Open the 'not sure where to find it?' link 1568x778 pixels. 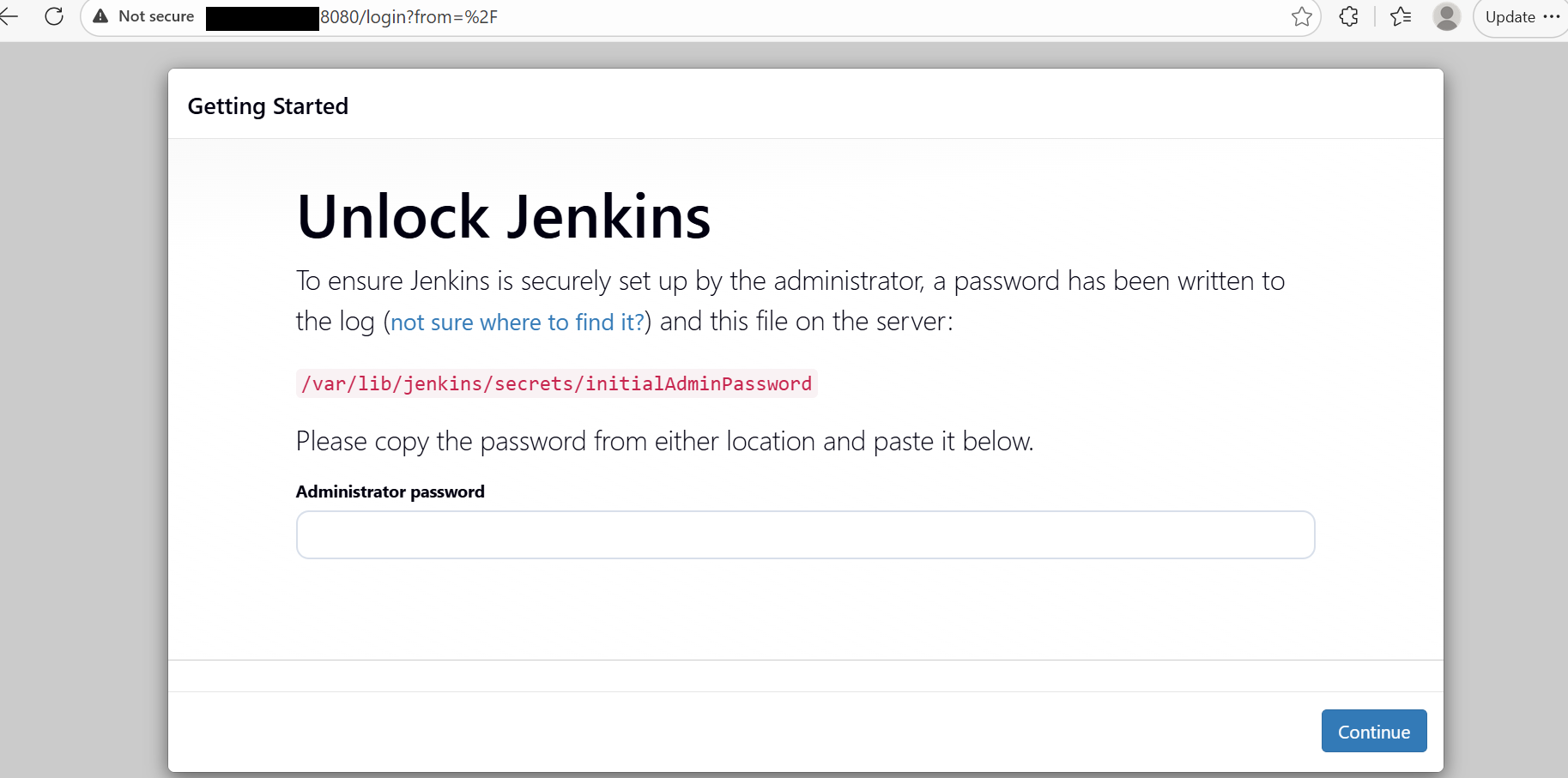pos(516,322)
